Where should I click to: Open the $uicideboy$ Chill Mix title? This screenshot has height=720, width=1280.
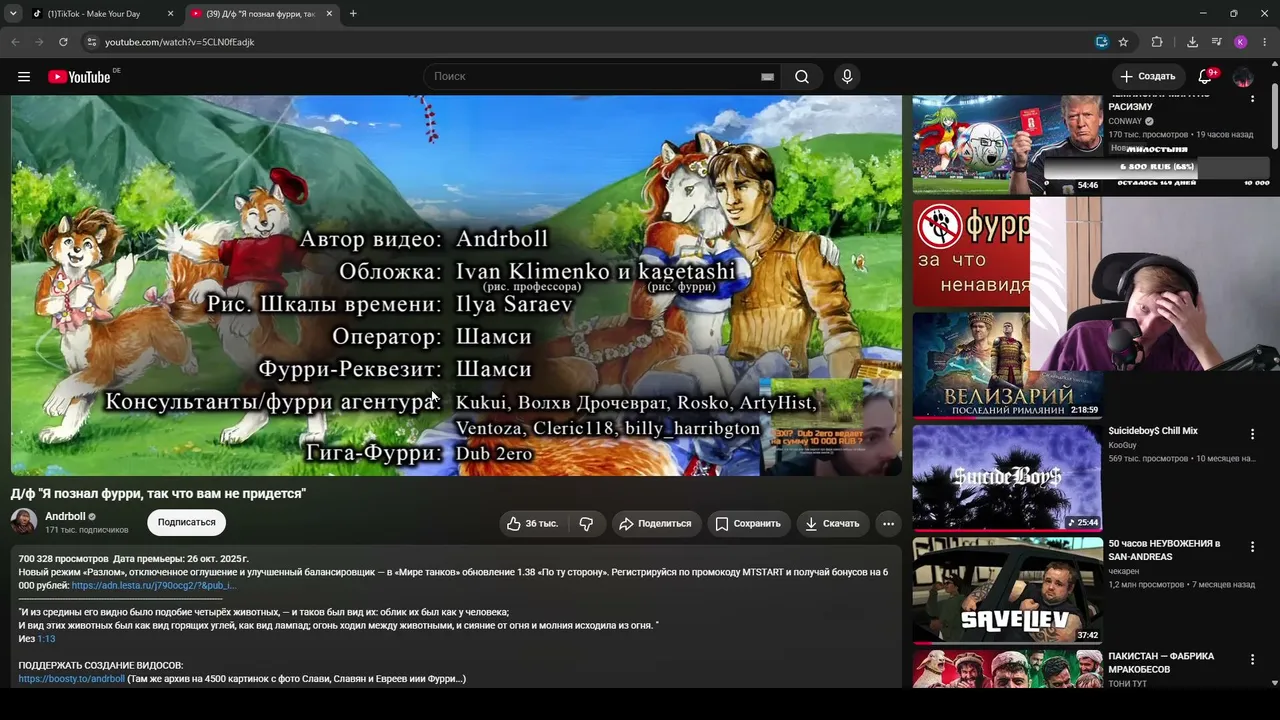[1153, 431]
